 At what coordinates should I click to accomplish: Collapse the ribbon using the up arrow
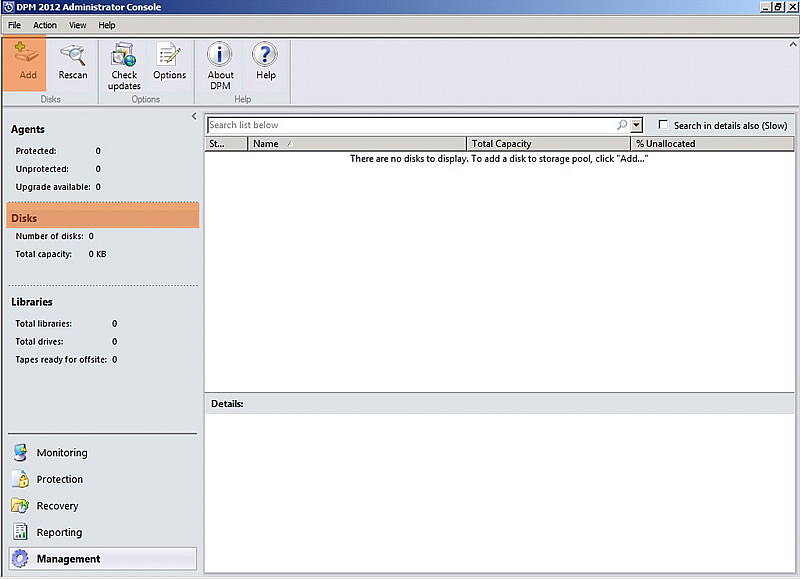click(x=791, y=44)
